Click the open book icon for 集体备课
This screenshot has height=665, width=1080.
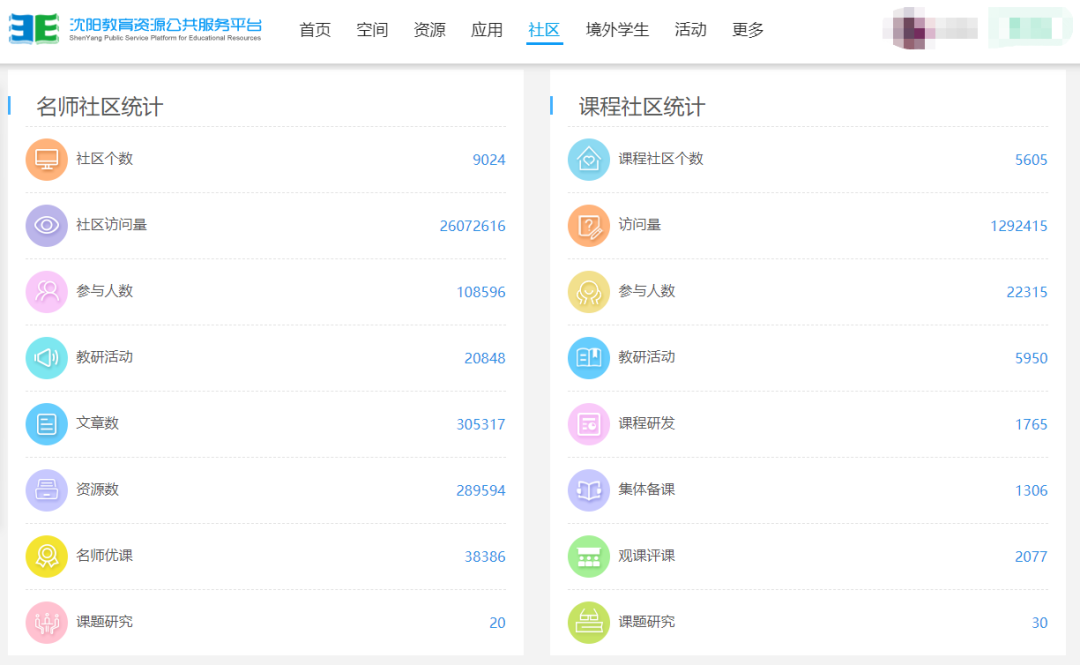point(588,490)
